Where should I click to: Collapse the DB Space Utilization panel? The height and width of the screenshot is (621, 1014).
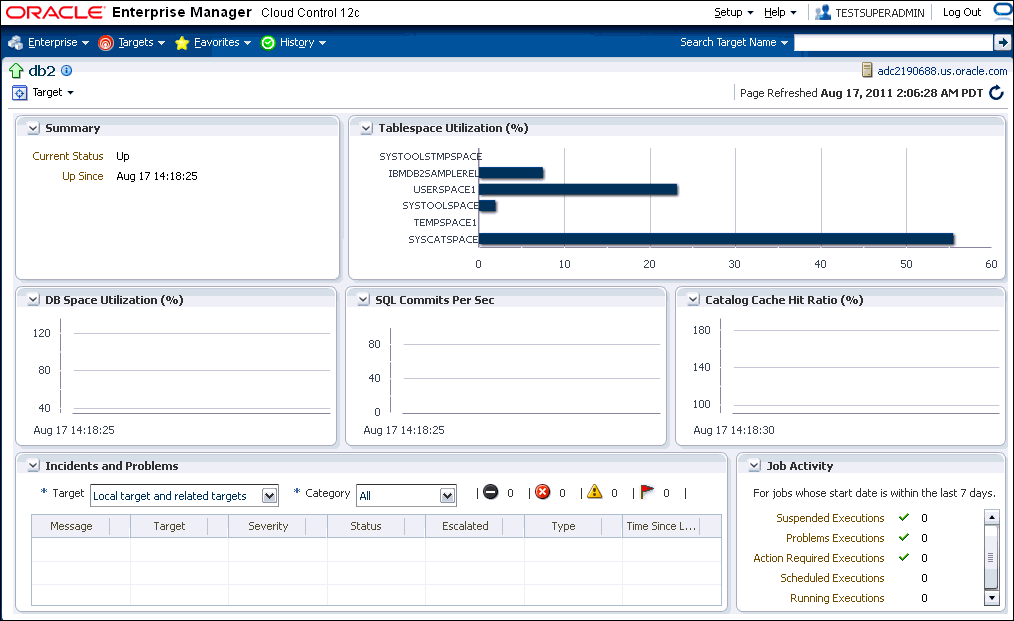(33, 300)
